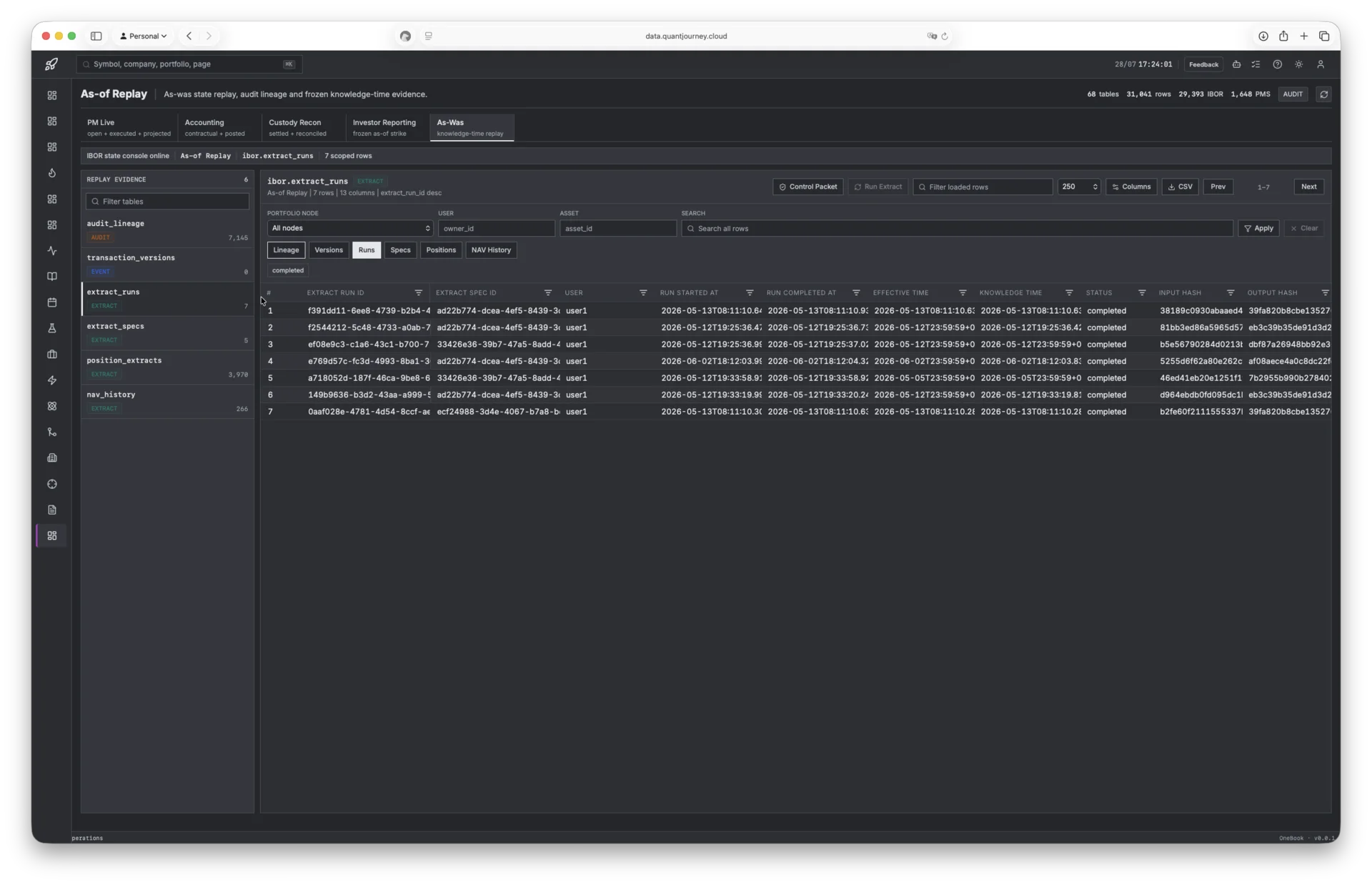Open the help question mark icon
The image size is (1372, 885).
[1278, 64]
